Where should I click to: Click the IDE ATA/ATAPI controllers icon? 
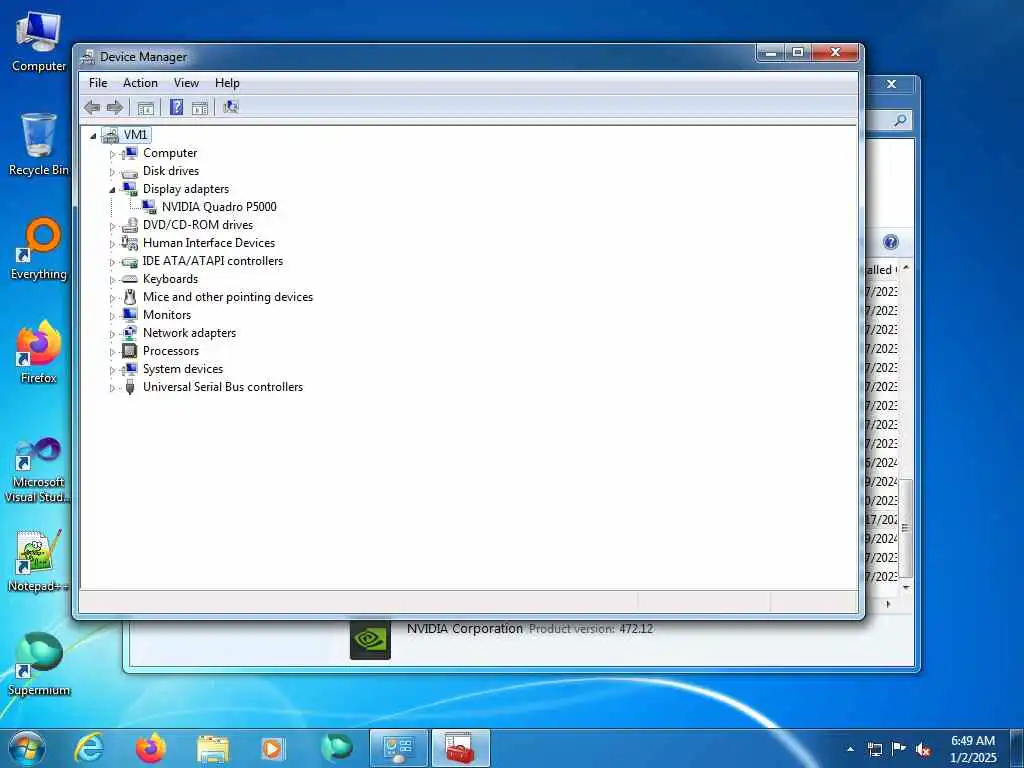130,261
